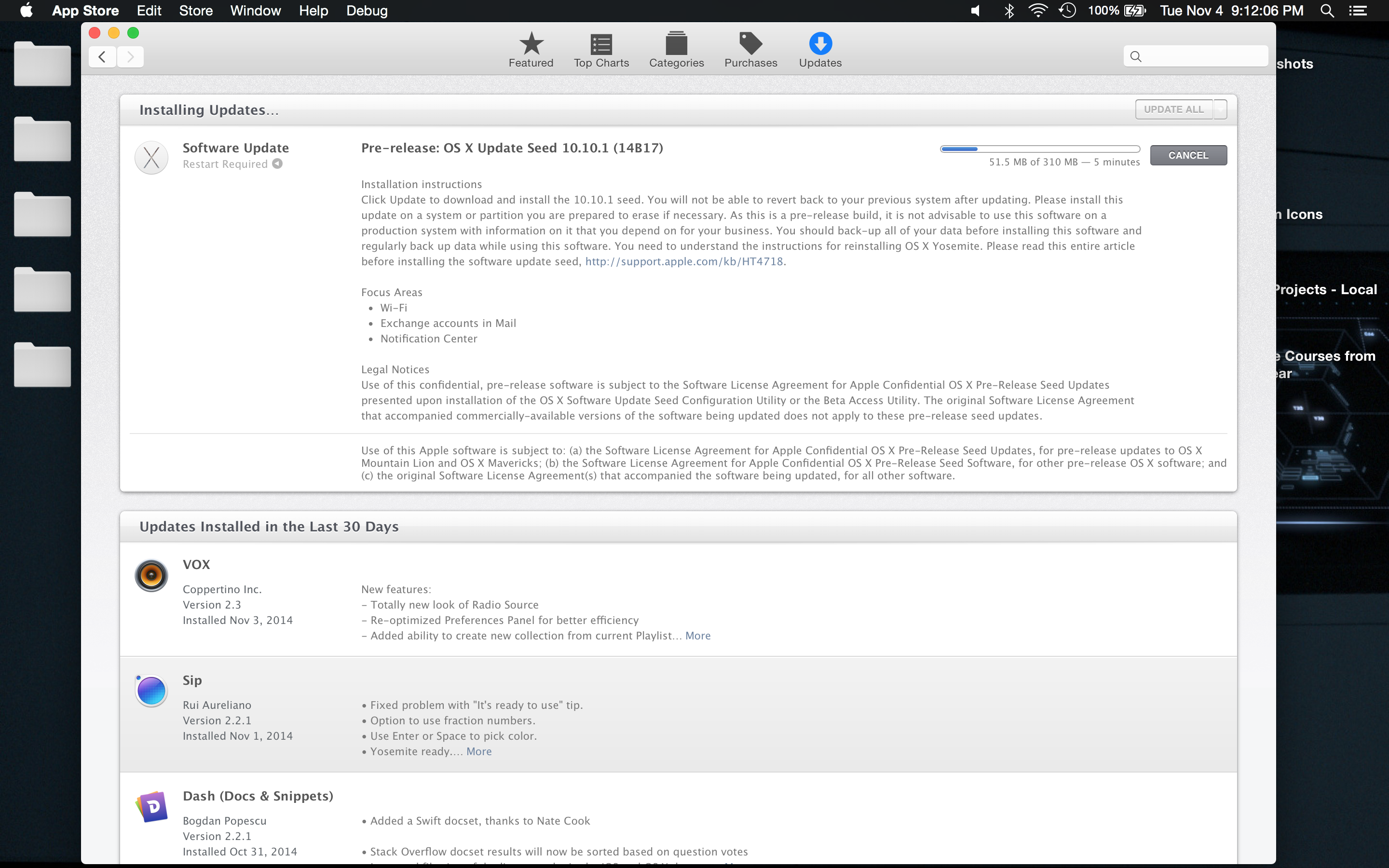Open the Store menu
This screenshot has width=1389, height=868.
[196, 10]
